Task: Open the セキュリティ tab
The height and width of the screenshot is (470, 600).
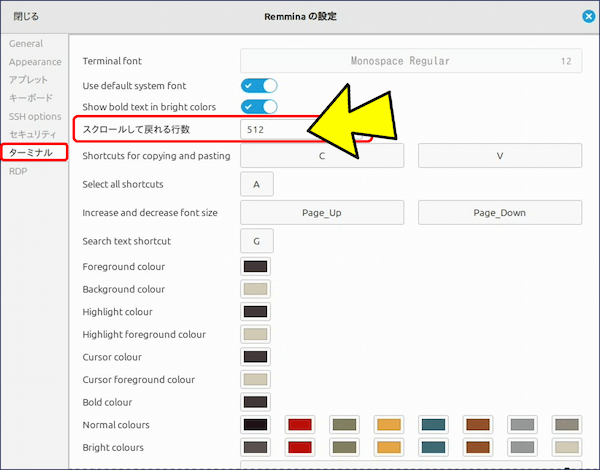Action: (x=34, y=134)
